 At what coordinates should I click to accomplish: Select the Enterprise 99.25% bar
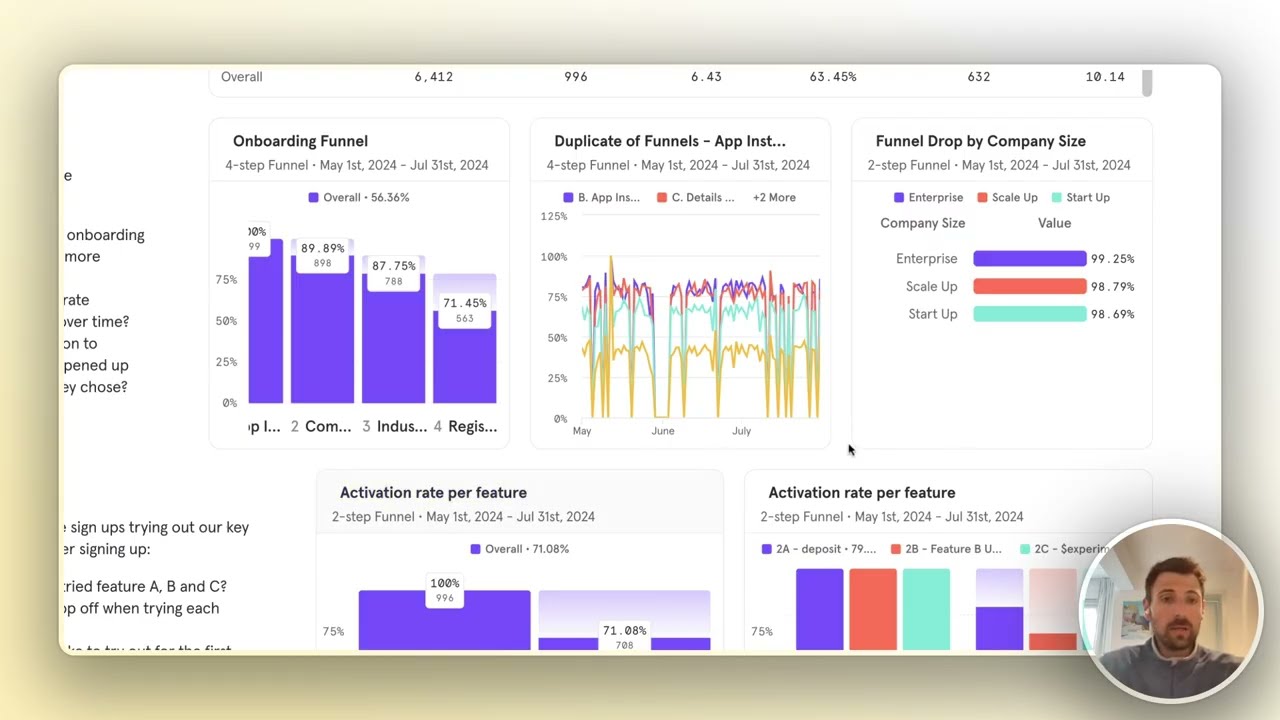(1029, 258)
